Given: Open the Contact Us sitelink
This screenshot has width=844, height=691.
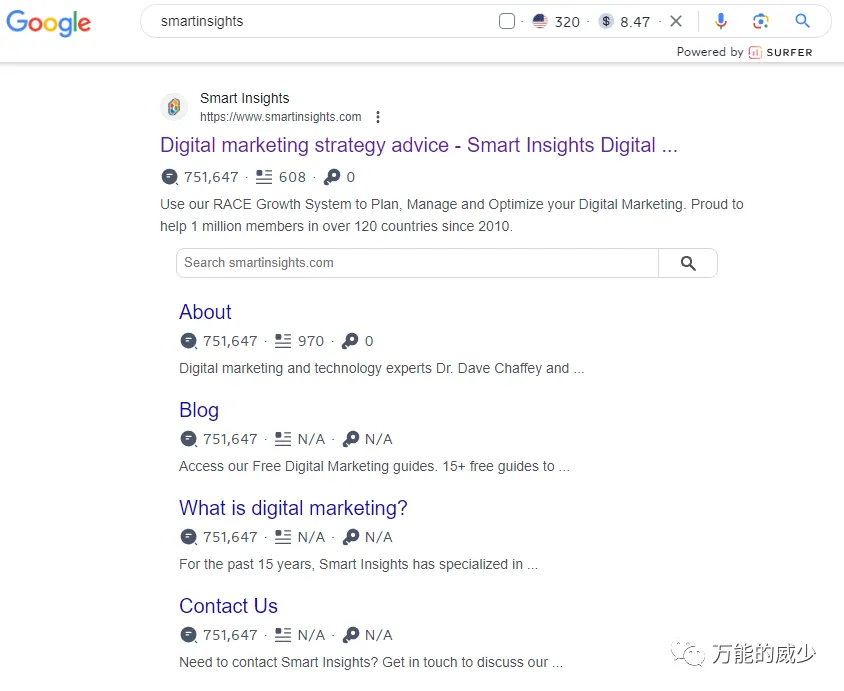Looking at the screenshot, I should pos(228,606).
